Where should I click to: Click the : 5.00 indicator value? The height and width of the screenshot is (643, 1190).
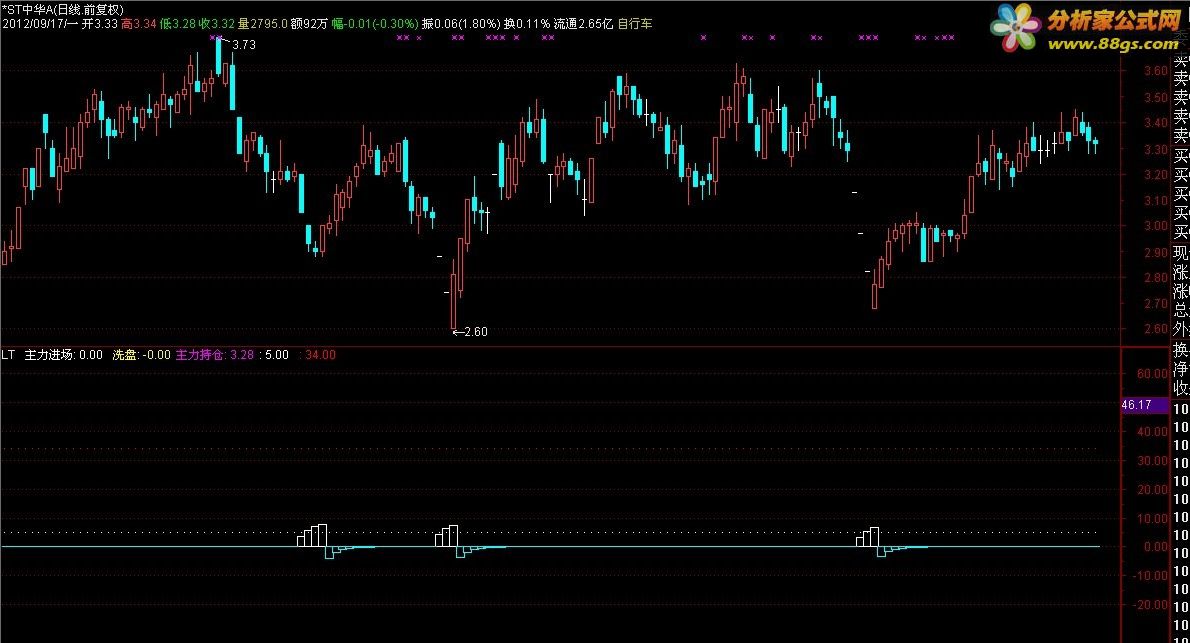coord(273,355)
